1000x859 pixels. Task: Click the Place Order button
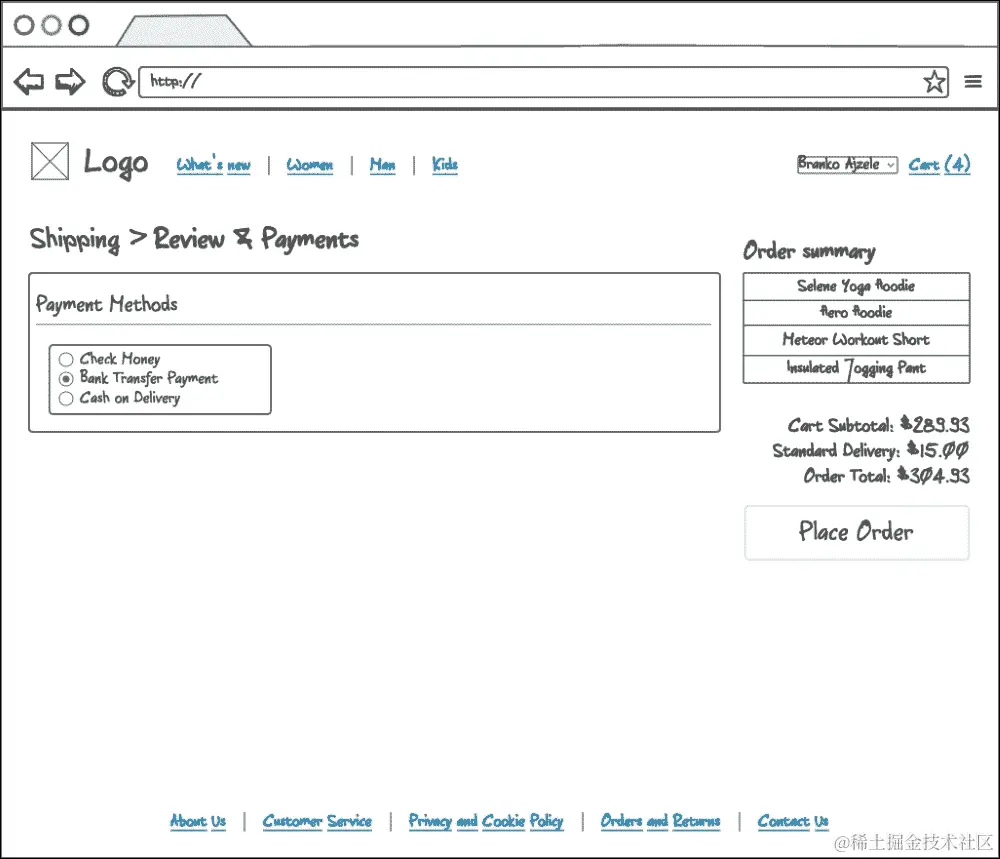[857, 532]
